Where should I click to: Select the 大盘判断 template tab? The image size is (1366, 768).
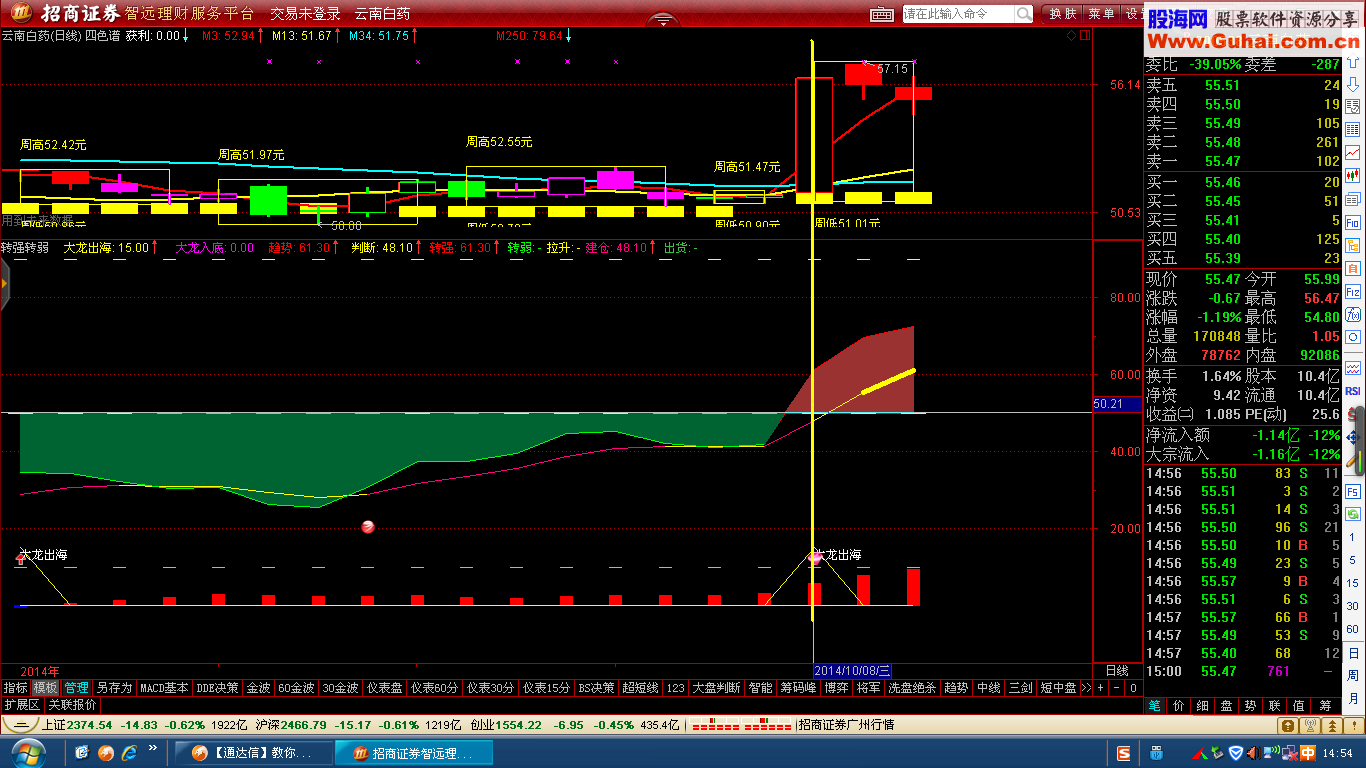point(717,688)
